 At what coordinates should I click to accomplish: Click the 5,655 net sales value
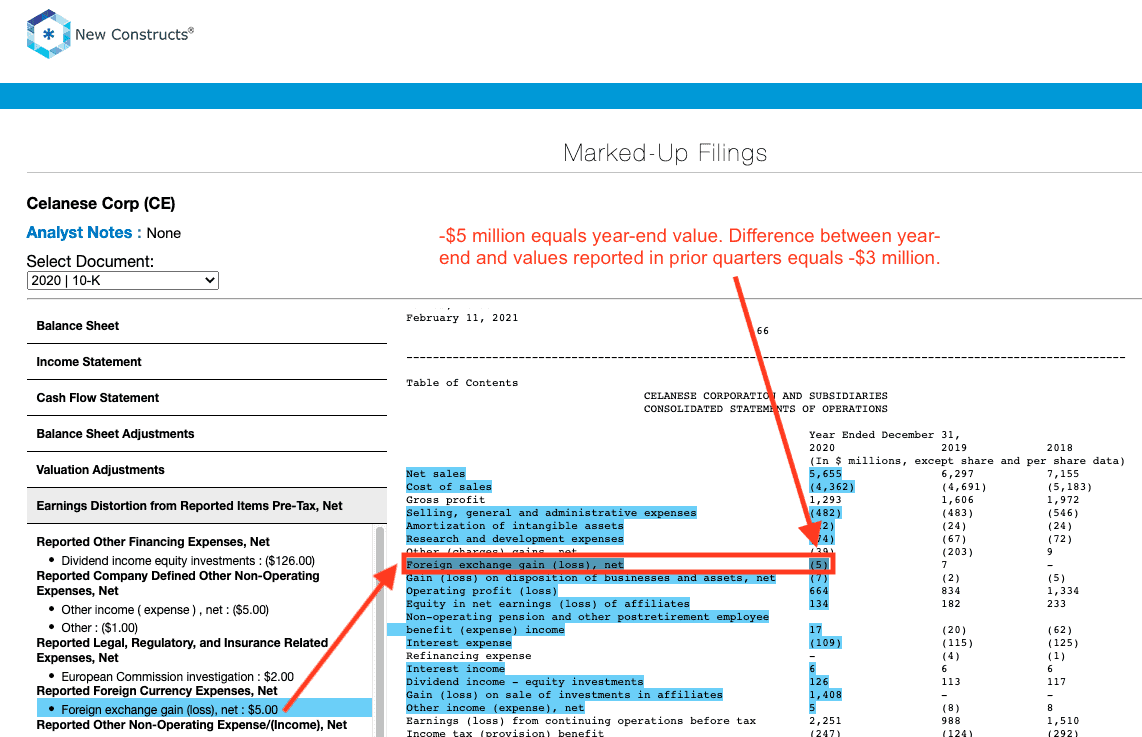[825, 474]
